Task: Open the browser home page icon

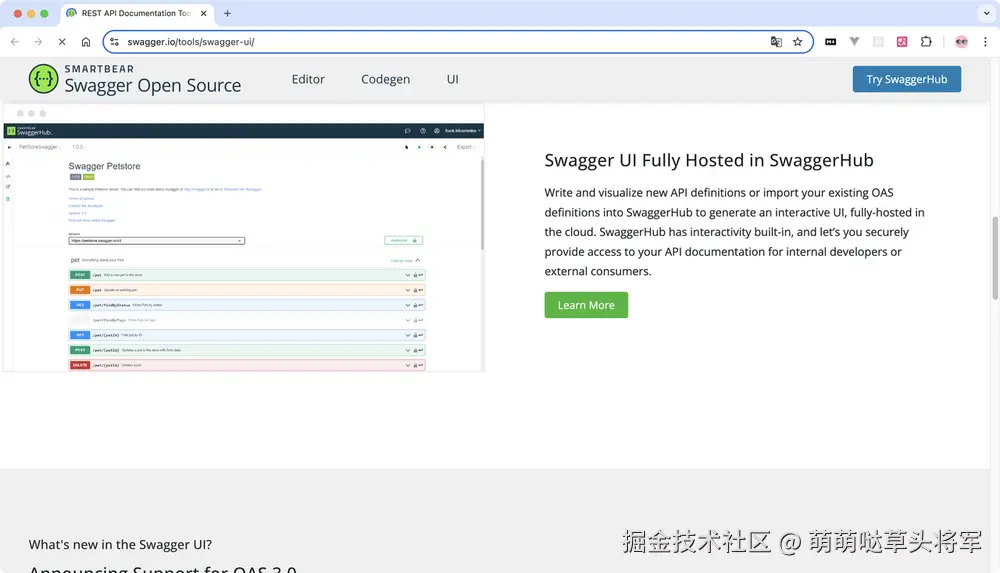Action: (85, 41)
